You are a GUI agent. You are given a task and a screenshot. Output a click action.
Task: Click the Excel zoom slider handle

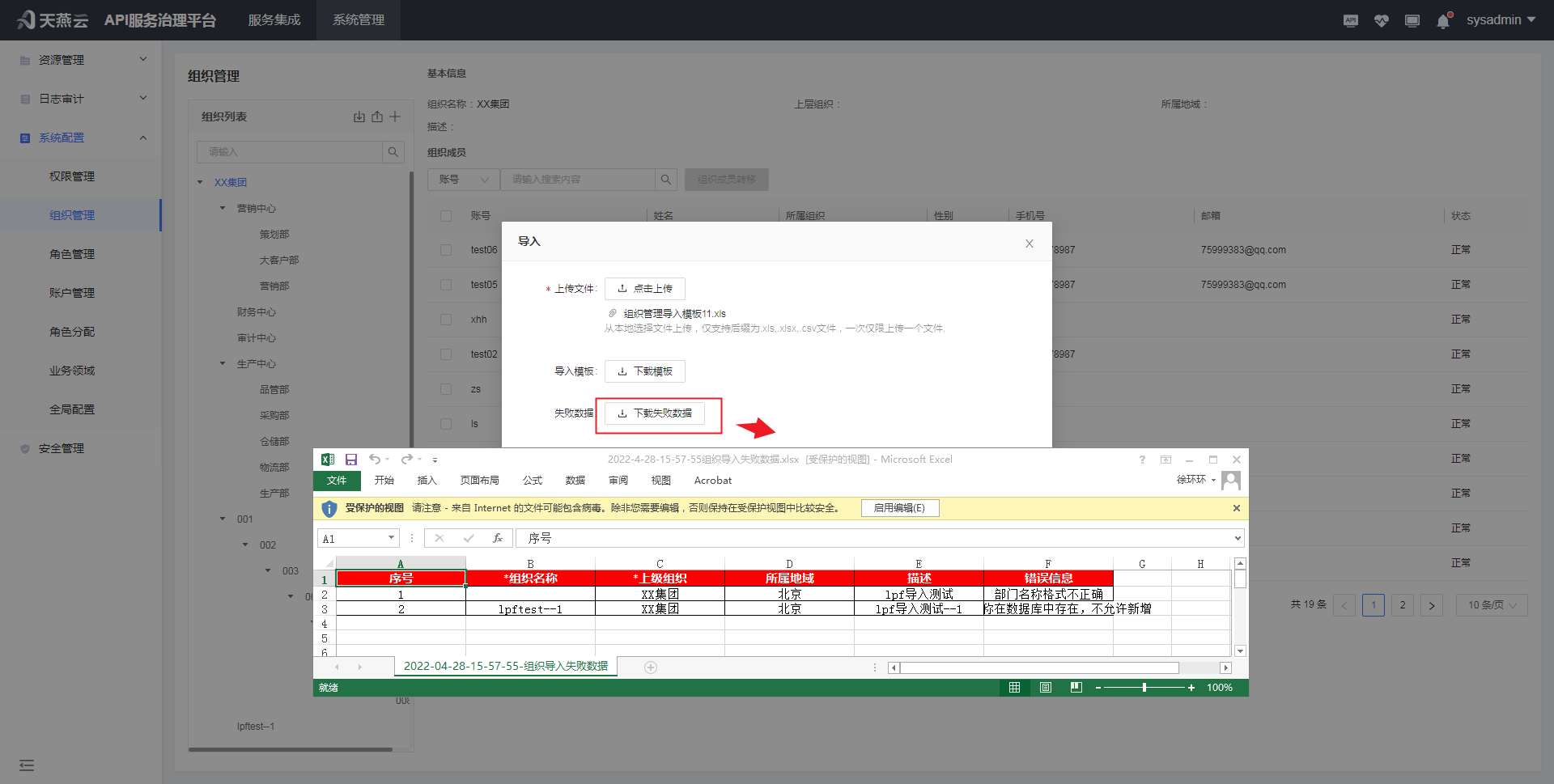coord(1144,688)
